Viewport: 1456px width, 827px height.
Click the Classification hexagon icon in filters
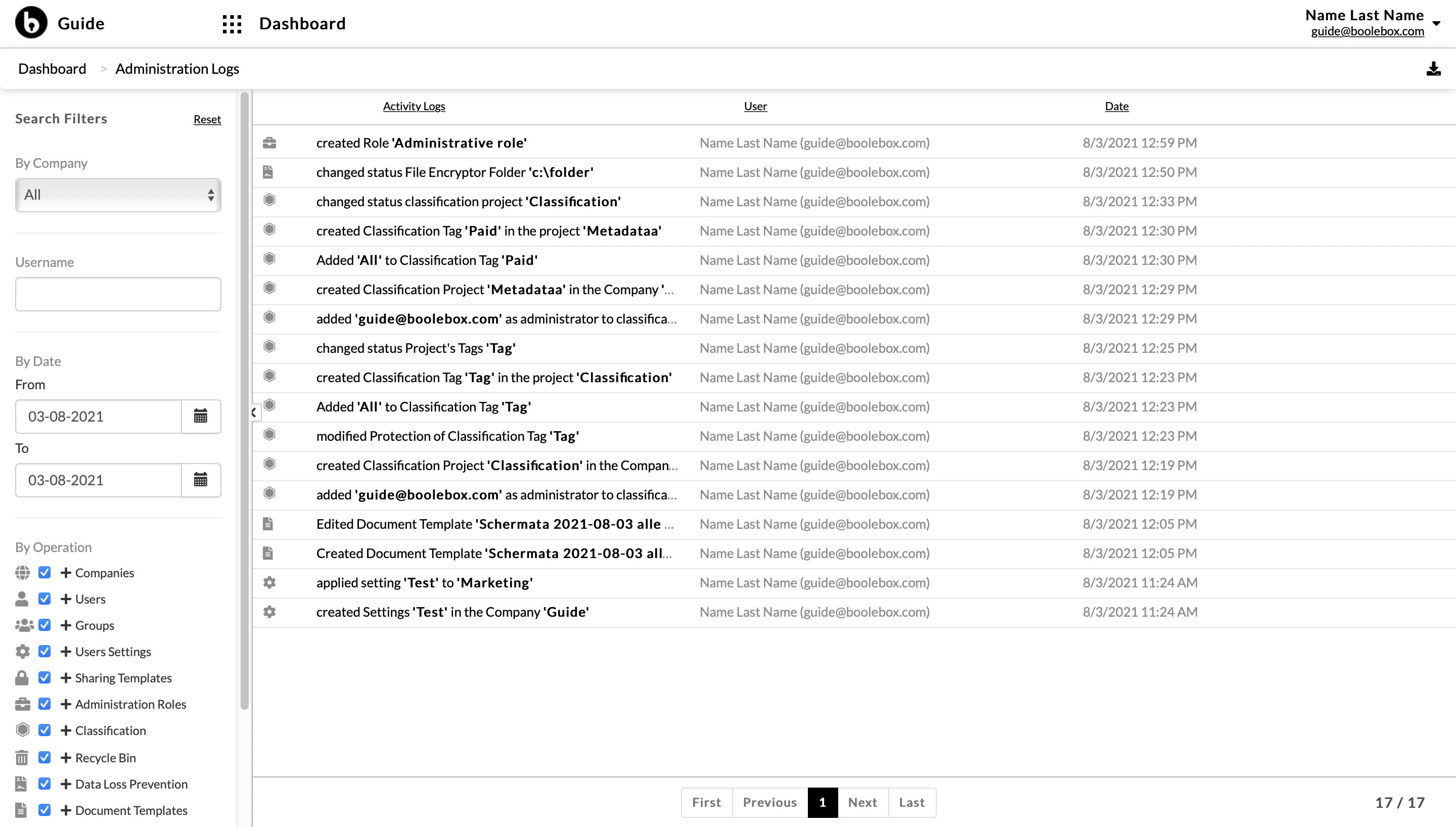tap(22, 730)
